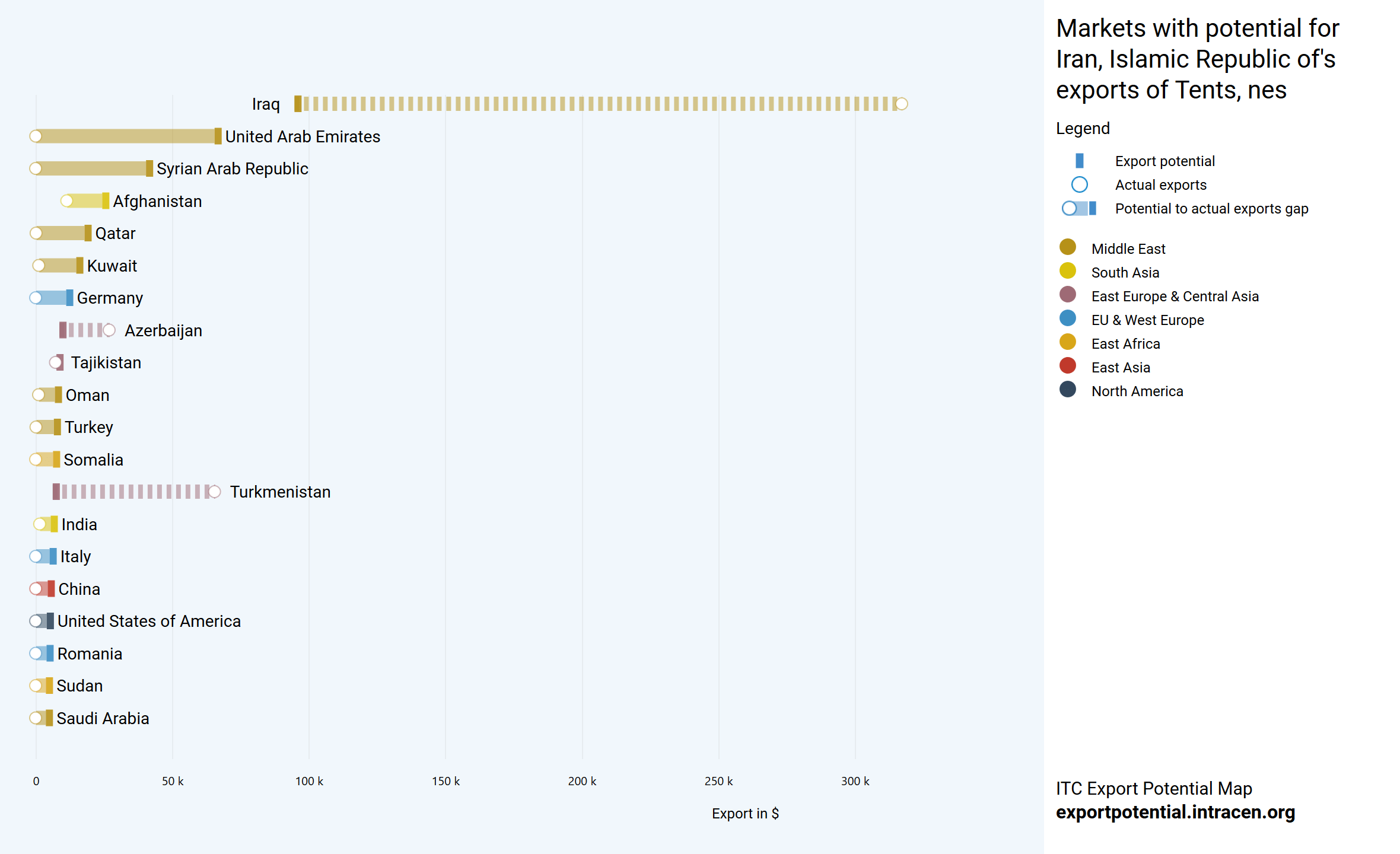Click Azerbaijan's actual exports circle marker
The height and width of the screenshot is (854, 1400).
pos(109,330)
